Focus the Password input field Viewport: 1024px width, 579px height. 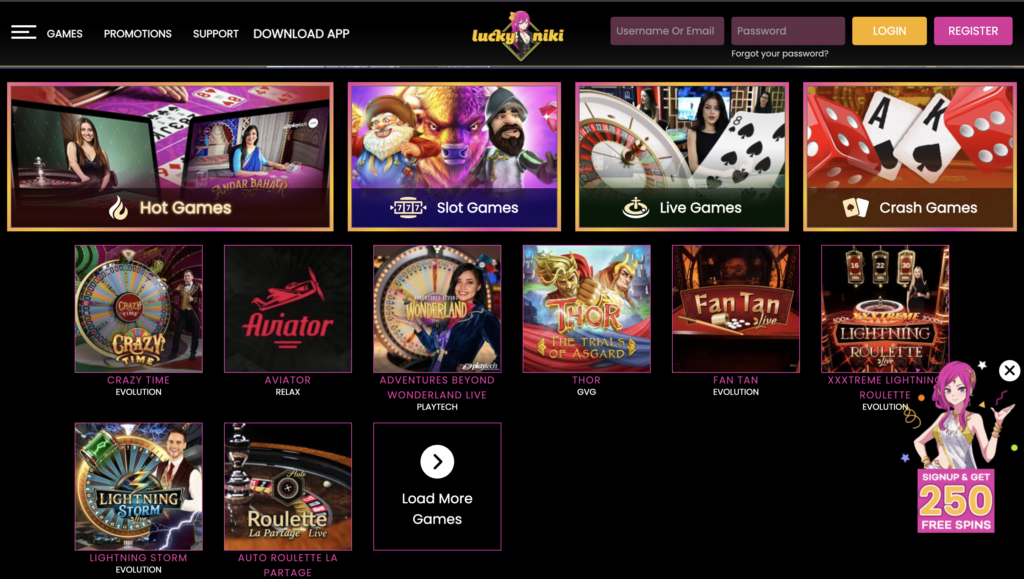[788, 31]
